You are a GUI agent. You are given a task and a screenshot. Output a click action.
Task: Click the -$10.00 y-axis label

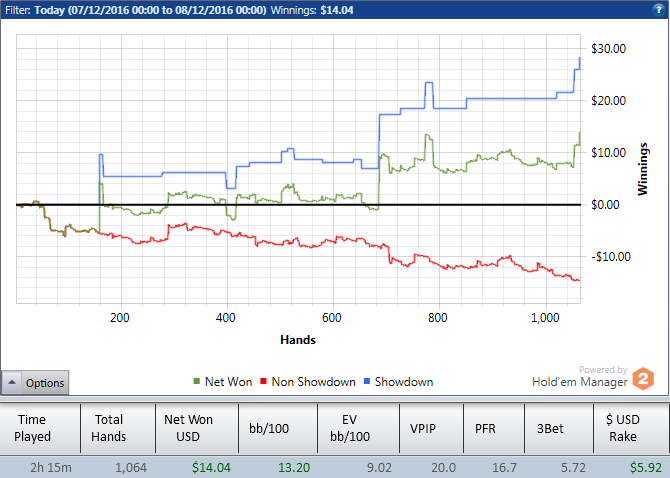click(611, 257)
